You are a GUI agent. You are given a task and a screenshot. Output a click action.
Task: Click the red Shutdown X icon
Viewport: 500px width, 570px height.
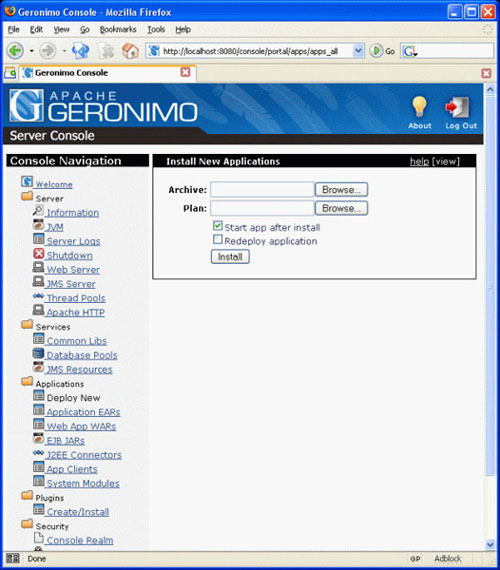tap(38, 253)
